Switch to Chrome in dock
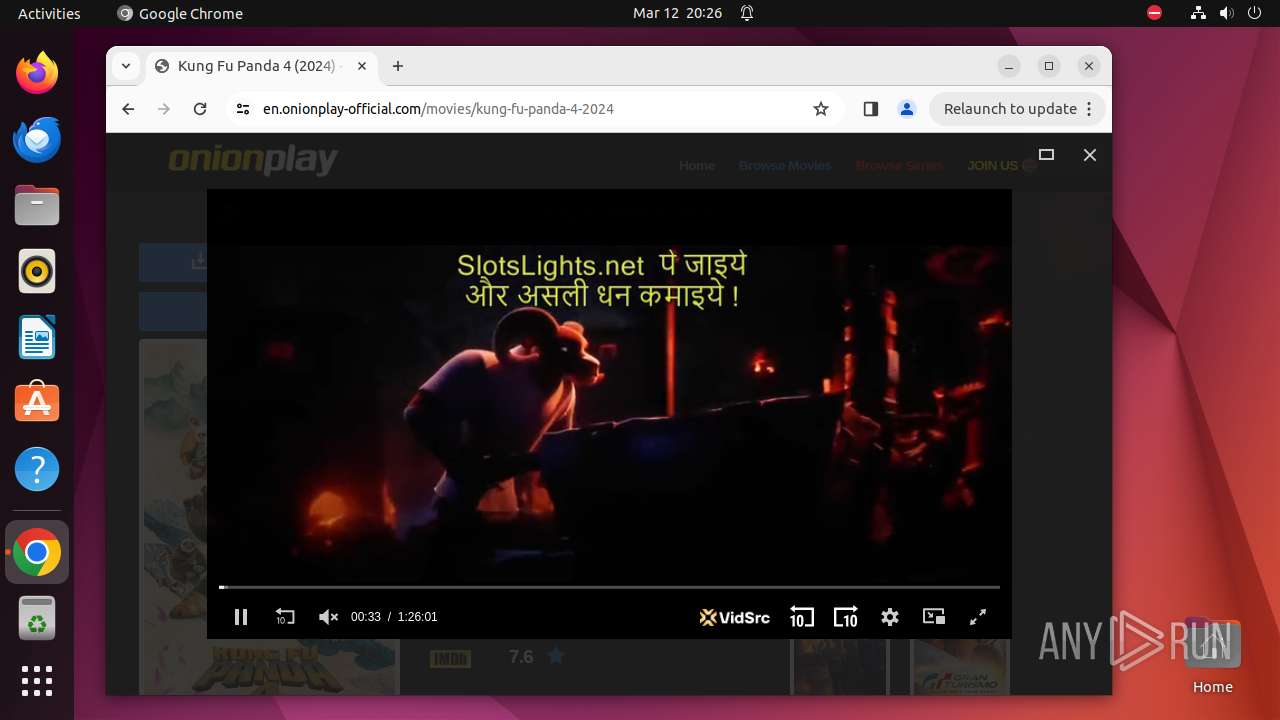Screen dimensions: 1280x720 [x=37, y=552]
